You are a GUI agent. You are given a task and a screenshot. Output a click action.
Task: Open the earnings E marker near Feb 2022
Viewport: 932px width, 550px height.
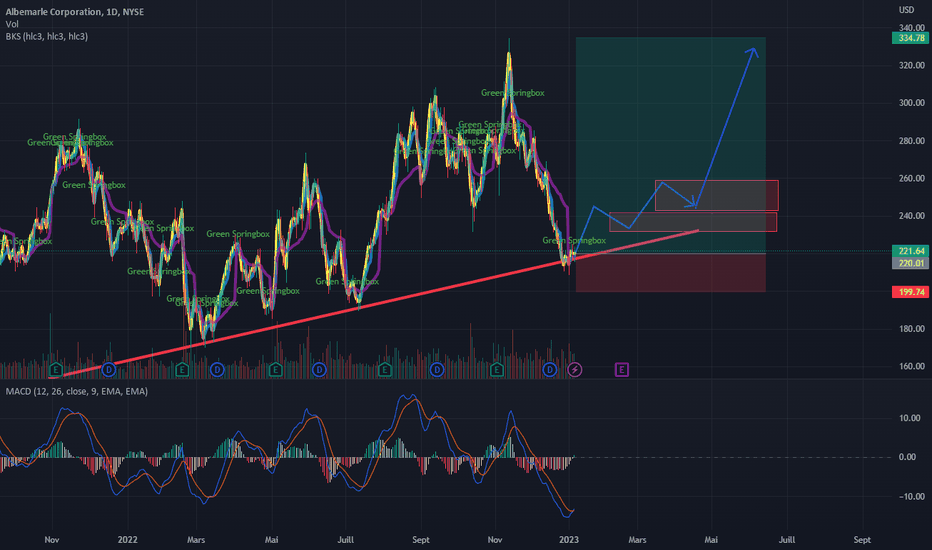coord(182,370)
